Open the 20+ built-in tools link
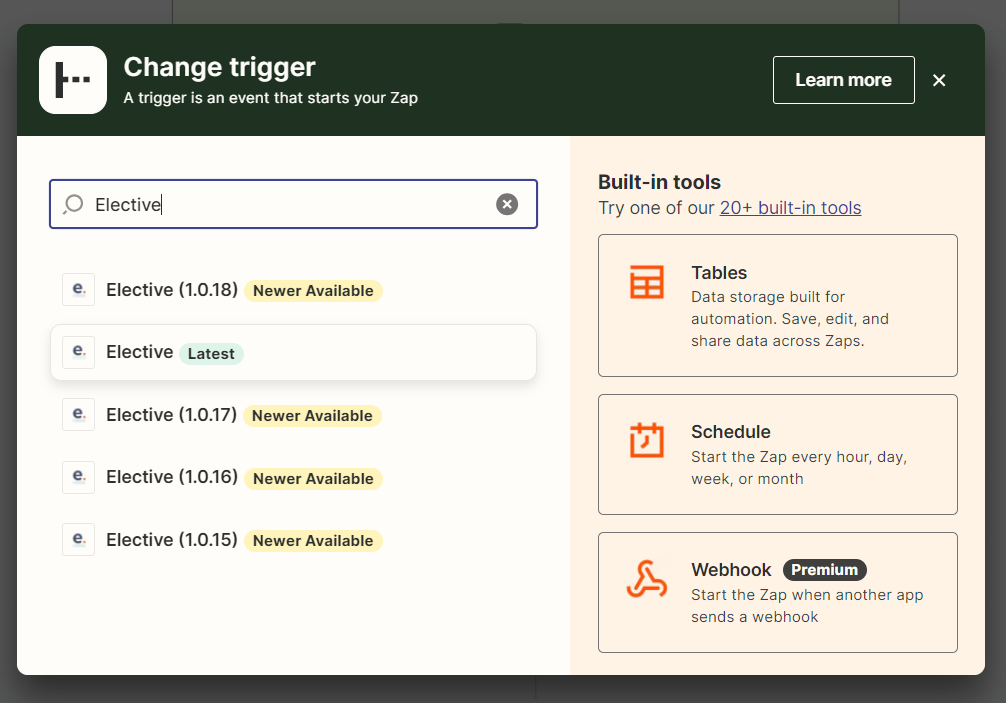Screen dimensions: 1006x703 pyautogui.click(x=790, y=208)
